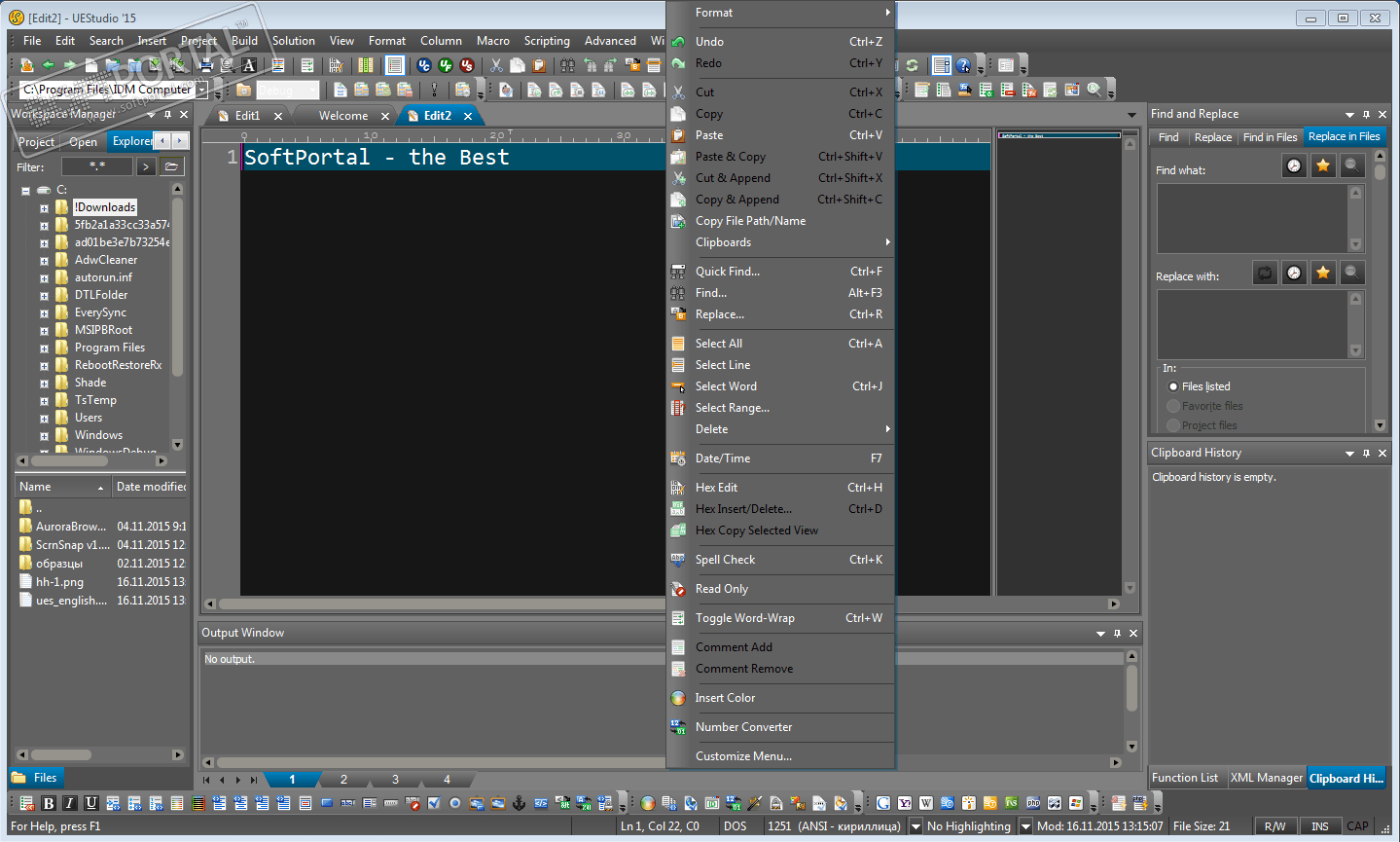Click the anchor icon in the HTML toolbar
Image resolution: width=1400 pixels, height=842 pixels.
point(519,803)
